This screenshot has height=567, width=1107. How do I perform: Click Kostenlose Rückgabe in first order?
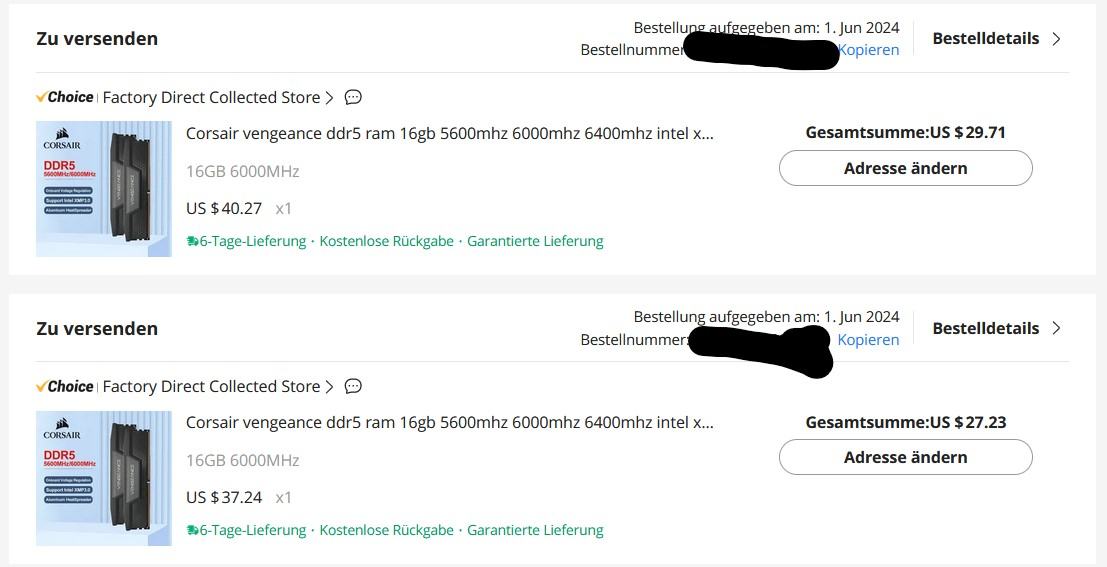pyautogui.click(x=386, y=241)
